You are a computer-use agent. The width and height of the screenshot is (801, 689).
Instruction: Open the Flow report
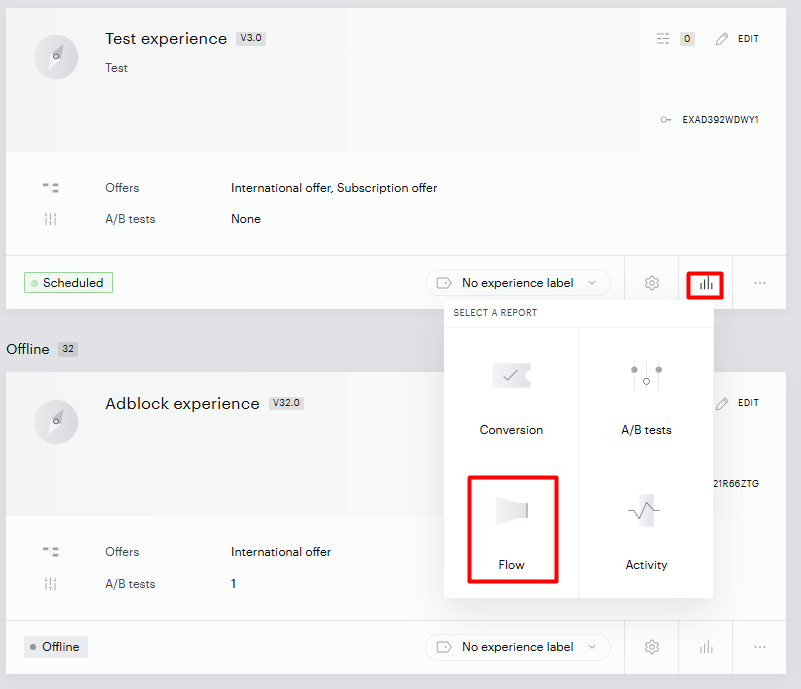click(512, 529)
